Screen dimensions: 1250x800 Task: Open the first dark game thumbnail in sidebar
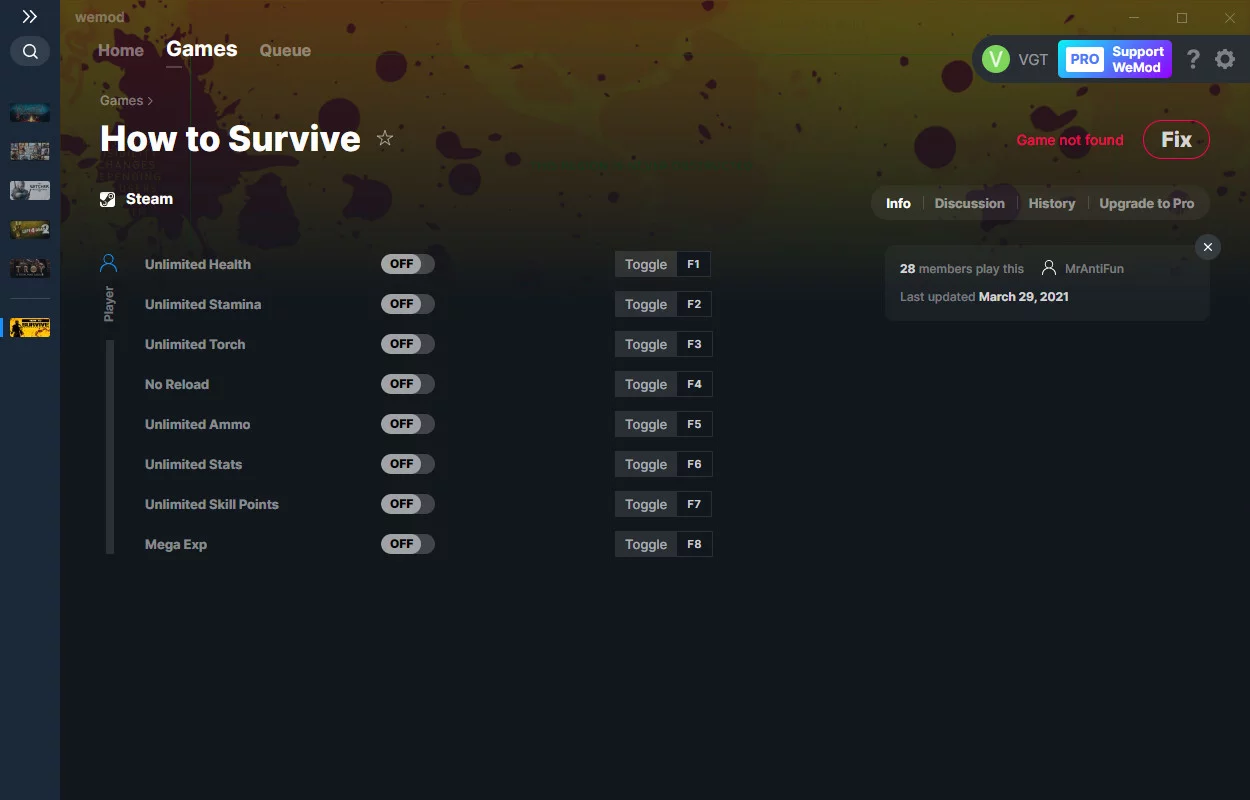coord(30,112)
